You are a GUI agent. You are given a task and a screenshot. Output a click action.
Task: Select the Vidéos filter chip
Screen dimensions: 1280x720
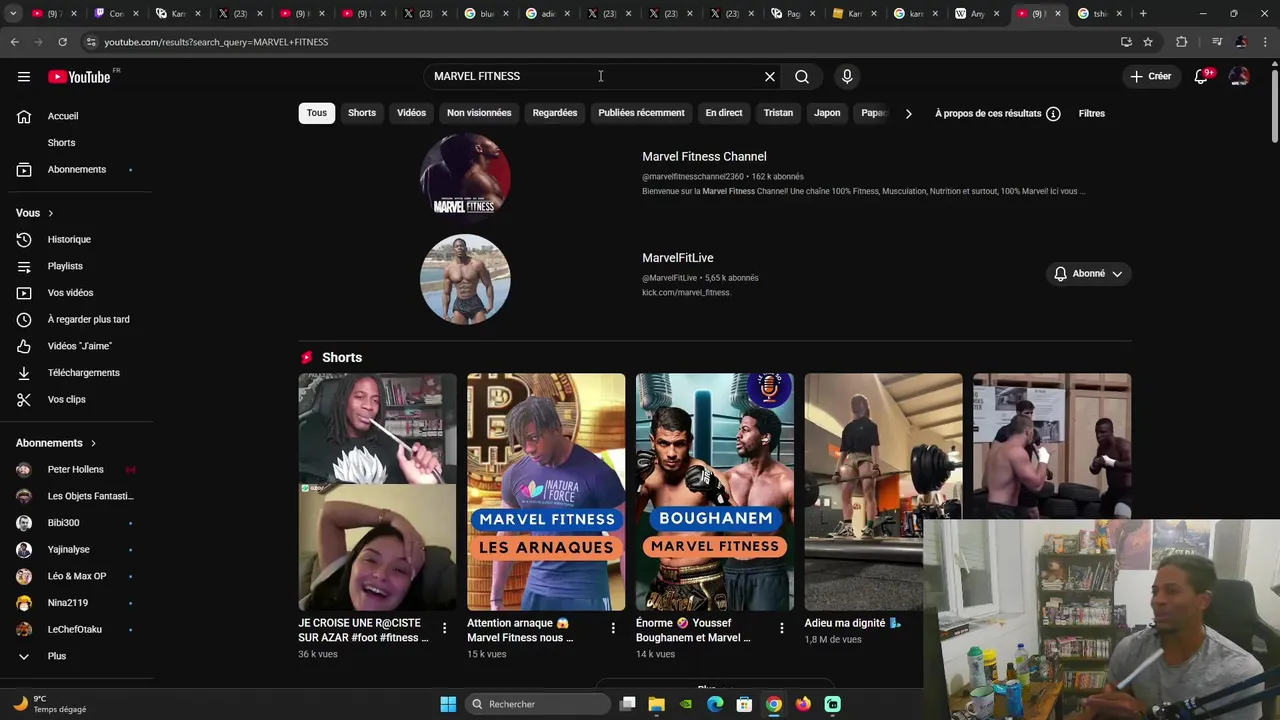[x=411, y=113]
